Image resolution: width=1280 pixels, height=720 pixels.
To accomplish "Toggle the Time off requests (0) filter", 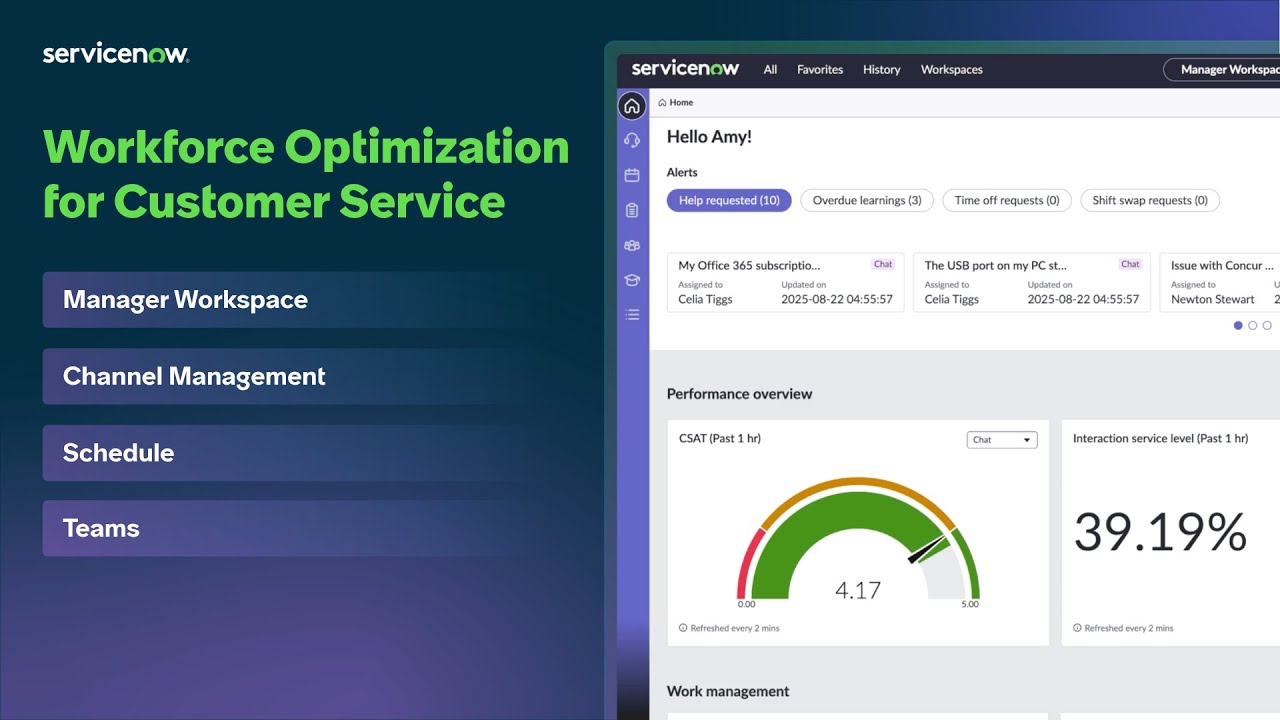I will point(1007,200).
